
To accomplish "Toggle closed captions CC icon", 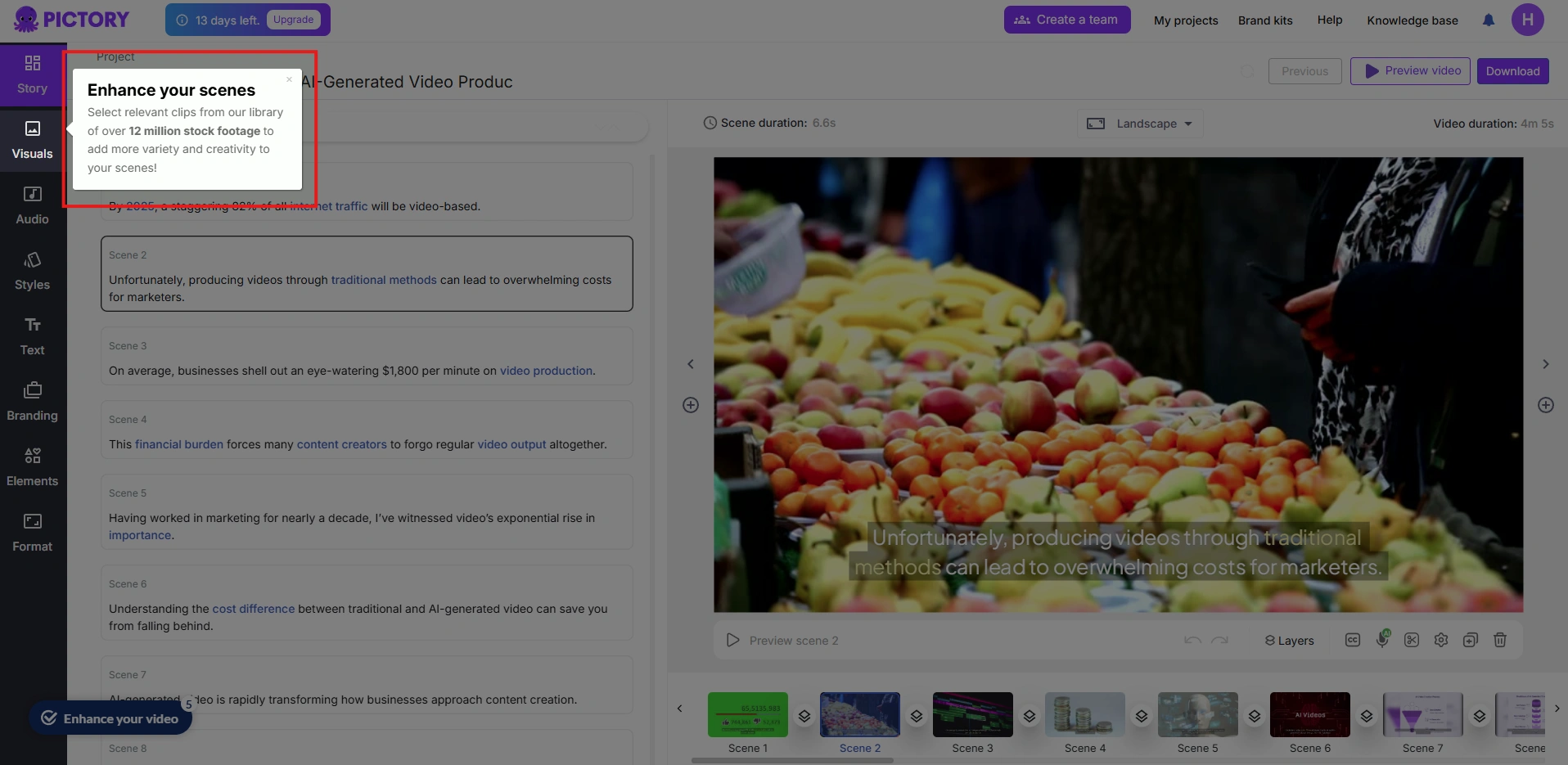I will click(1353, 640).
